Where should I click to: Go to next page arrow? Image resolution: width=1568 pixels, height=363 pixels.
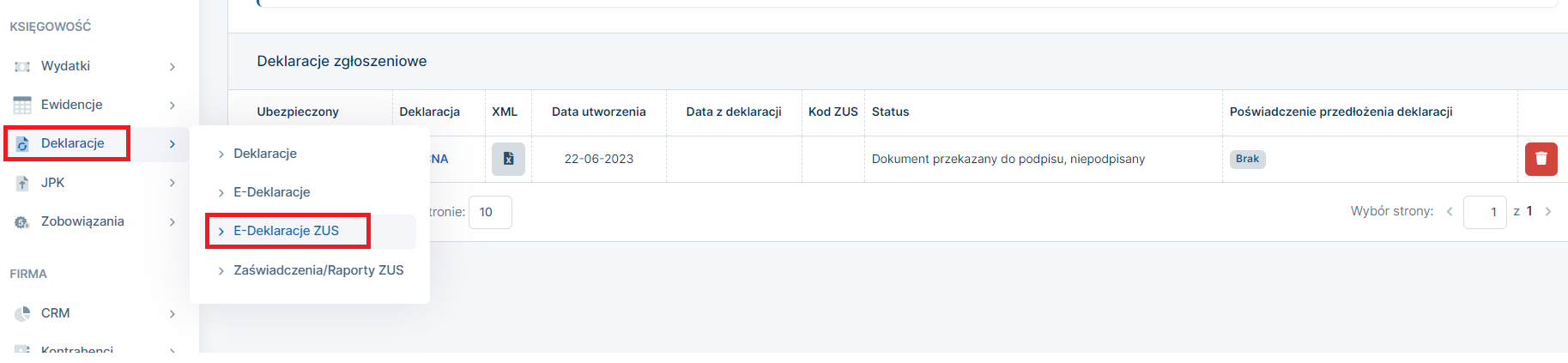coord(1548,211)
